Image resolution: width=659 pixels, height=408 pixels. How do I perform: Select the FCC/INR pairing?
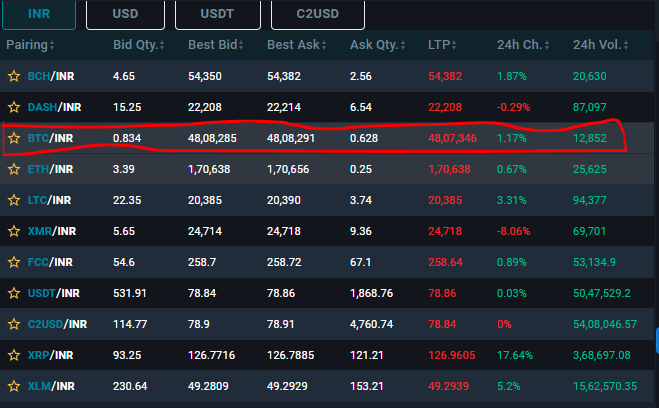pos(50,262)
